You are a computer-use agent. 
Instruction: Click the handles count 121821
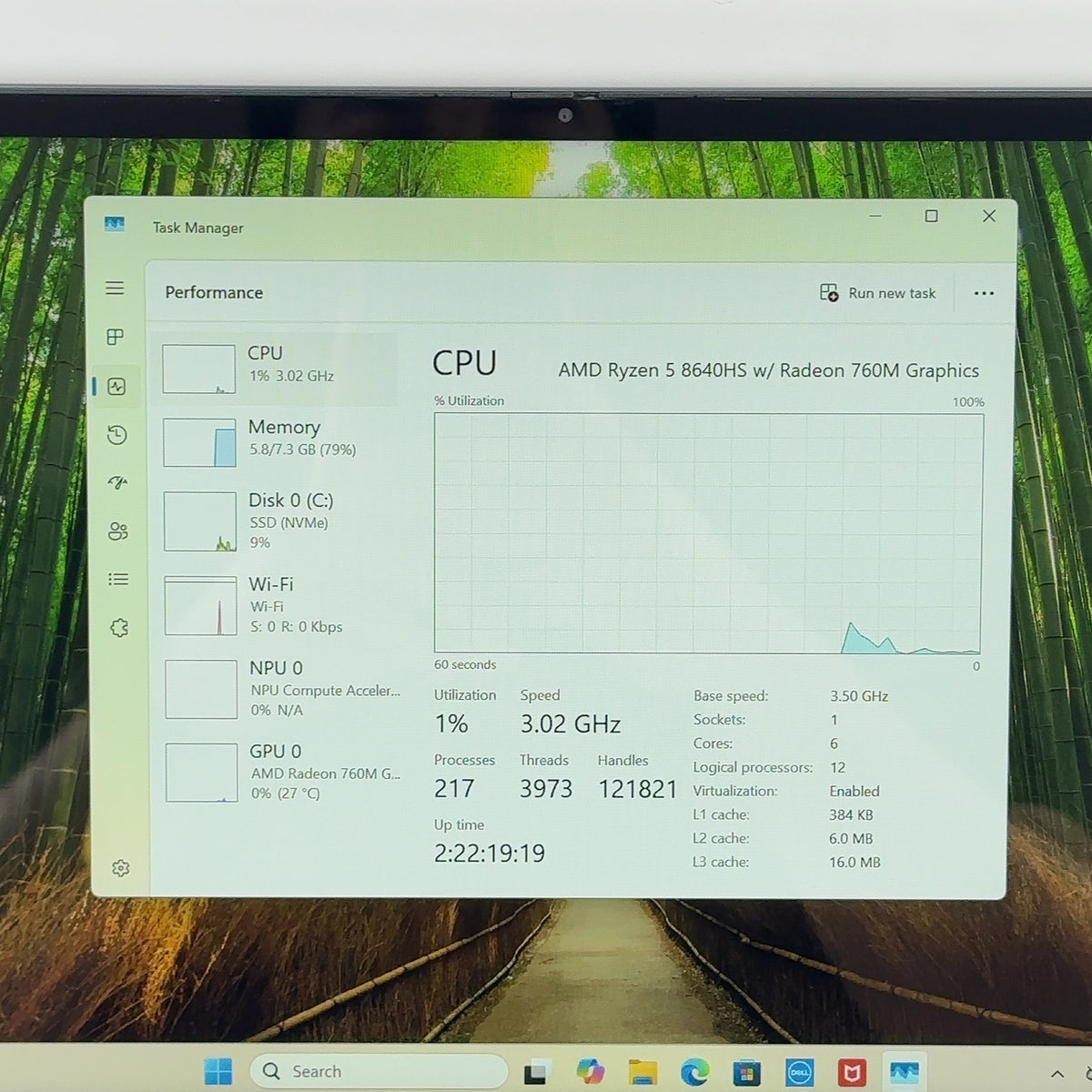coord(638,789)
